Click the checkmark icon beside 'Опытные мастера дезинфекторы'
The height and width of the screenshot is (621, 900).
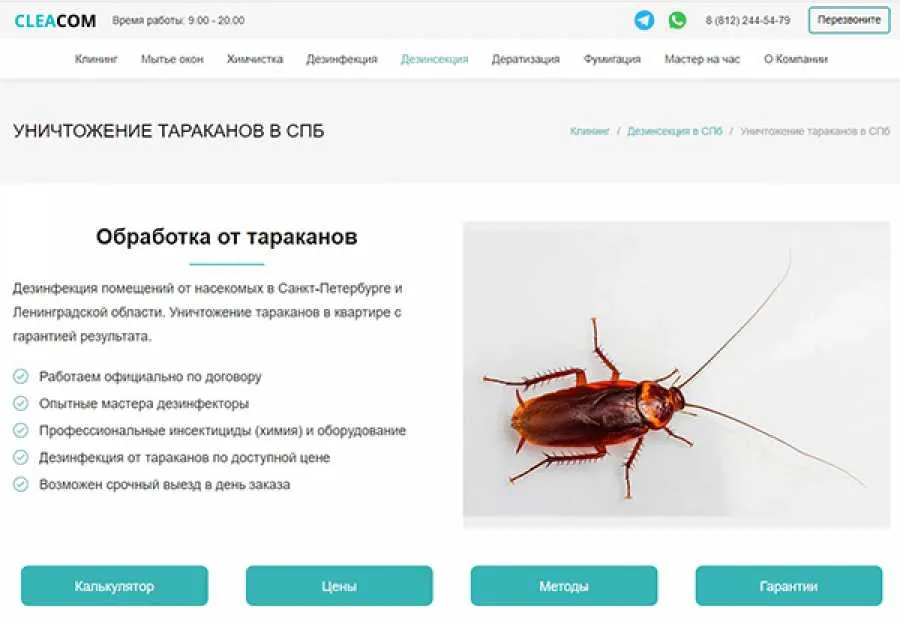click(x=21, y=403)
